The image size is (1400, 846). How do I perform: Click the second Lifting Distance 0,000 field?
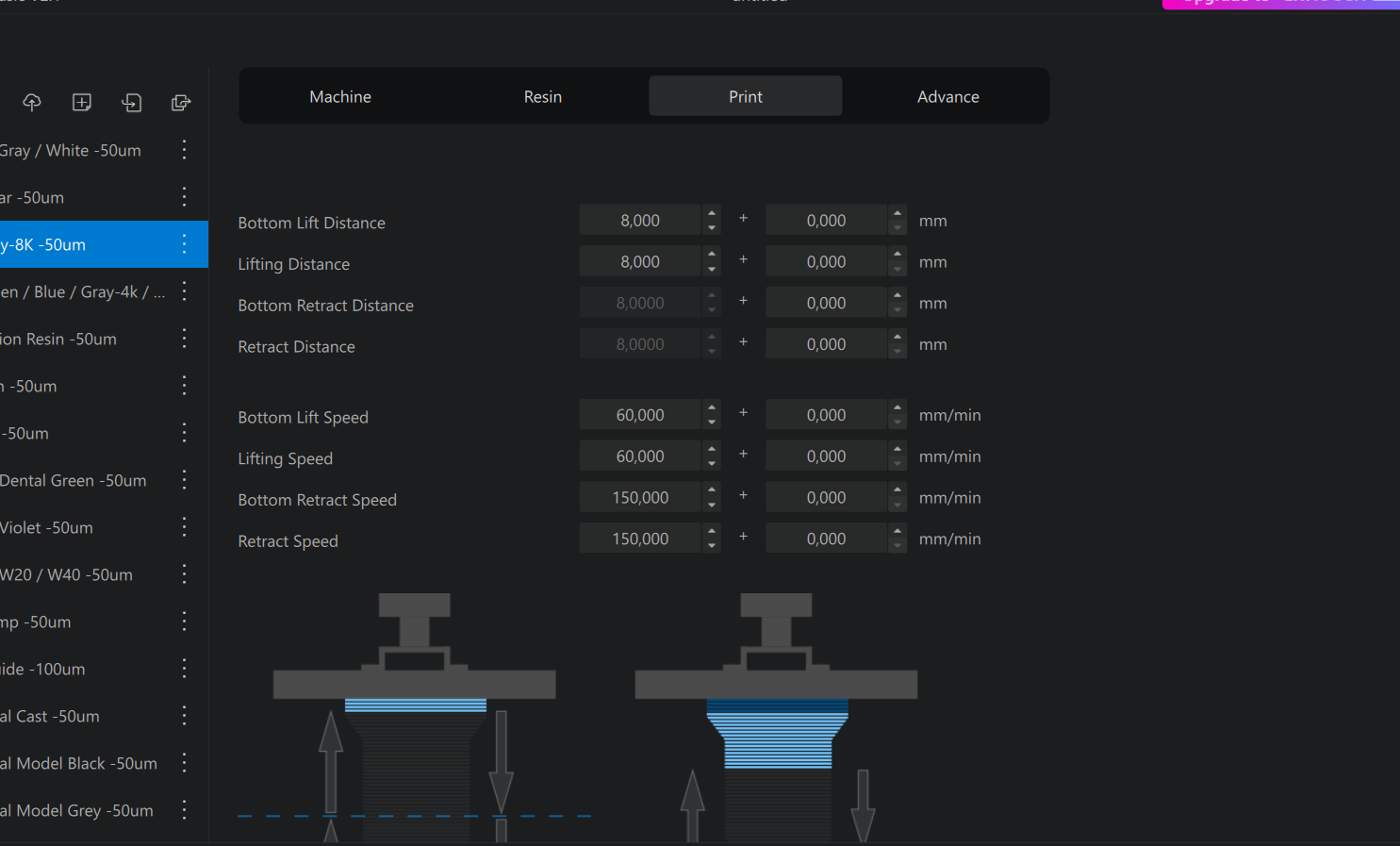tap(827, 262)
